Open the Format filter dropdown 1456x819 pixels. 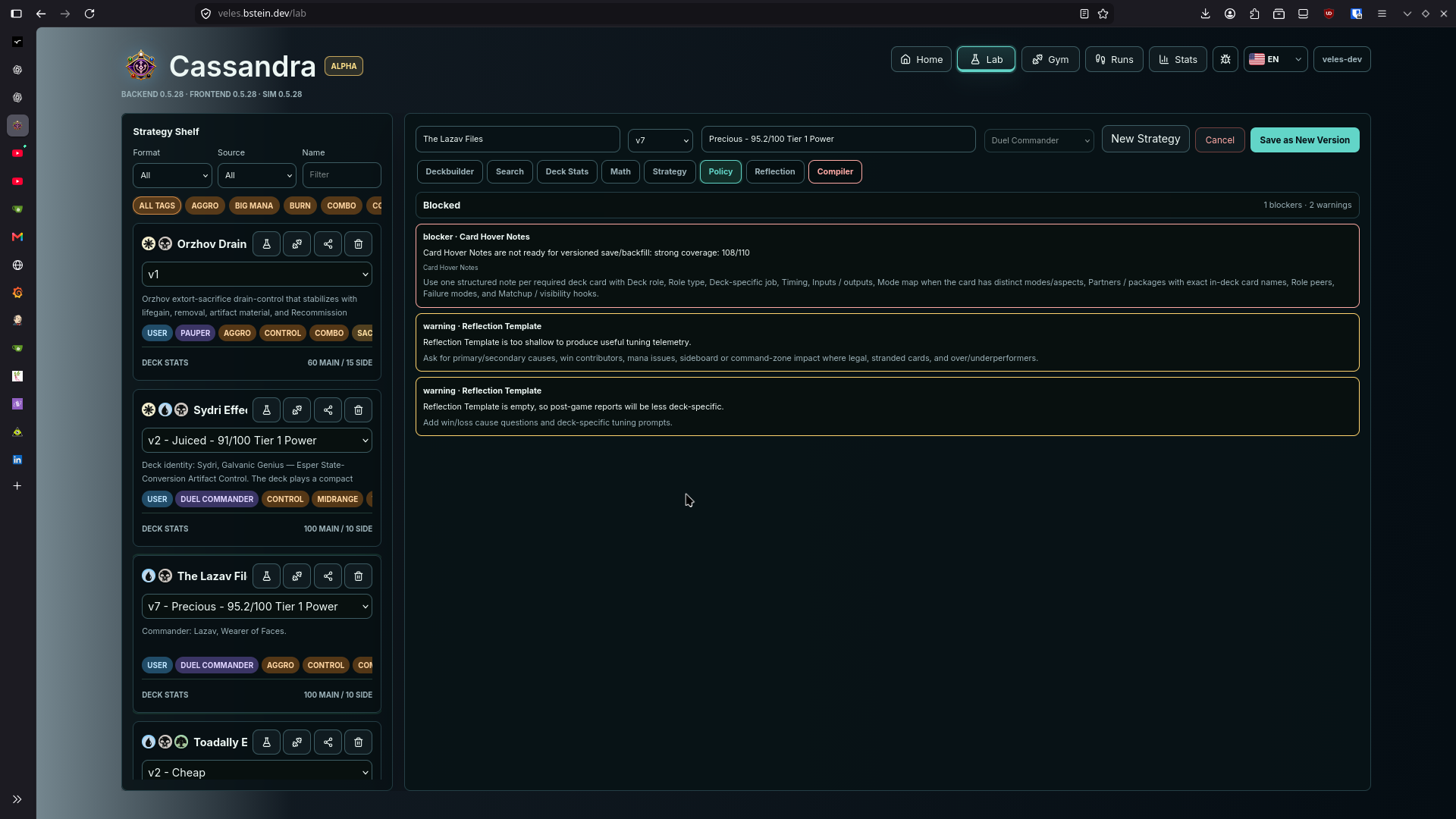[173, 175]
